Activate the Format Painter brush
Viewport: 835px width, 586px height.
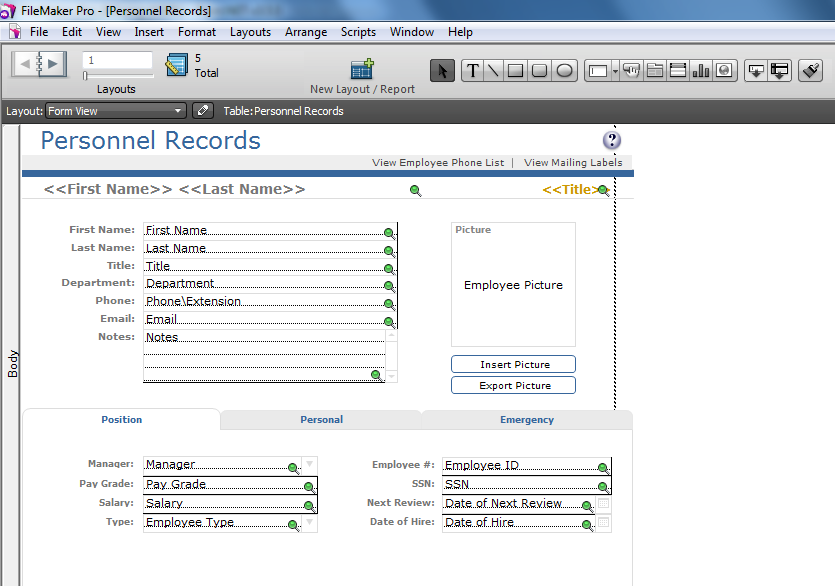click(811, 71)
